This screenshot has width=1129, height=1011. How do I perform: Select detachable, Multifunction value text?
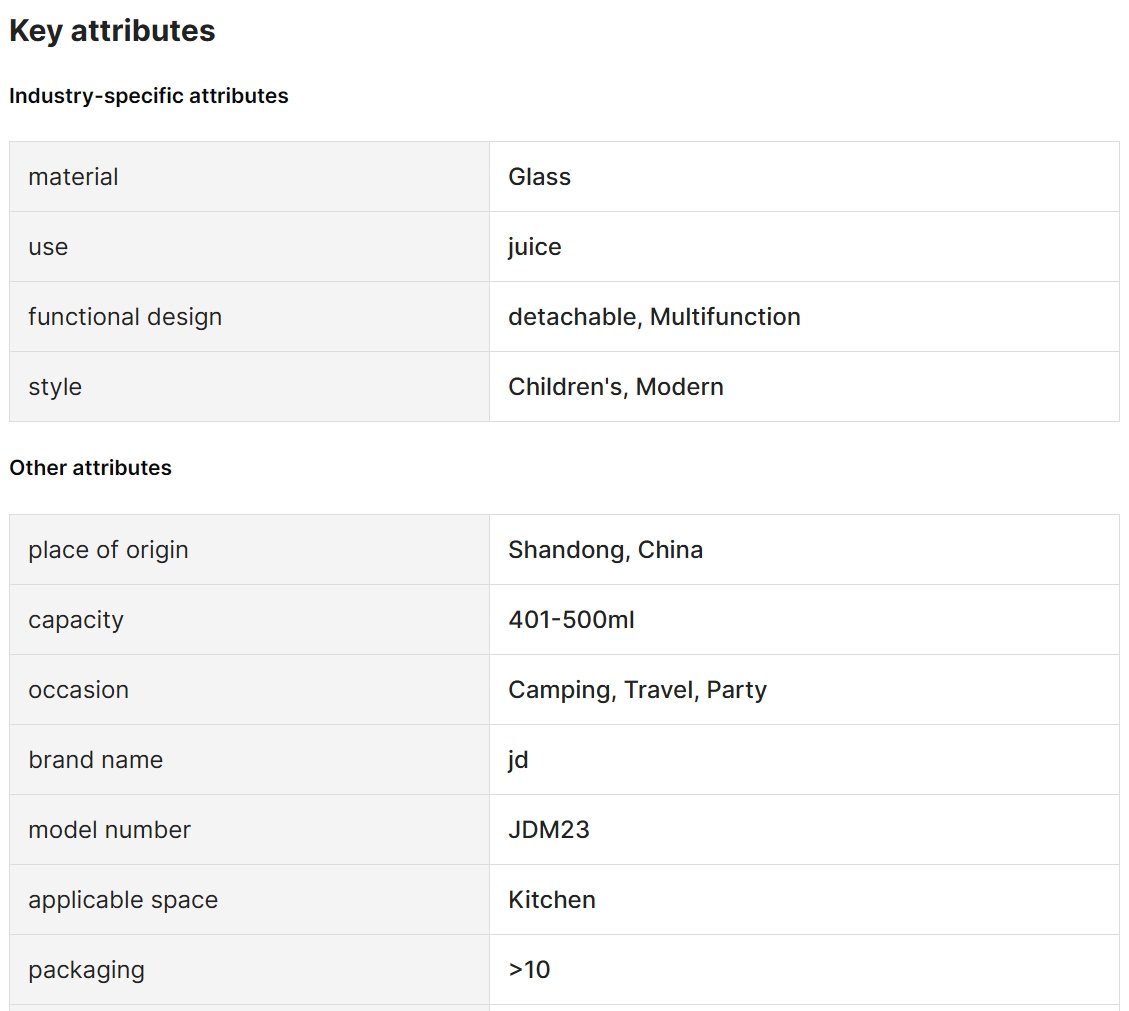(x=655, y=317)
